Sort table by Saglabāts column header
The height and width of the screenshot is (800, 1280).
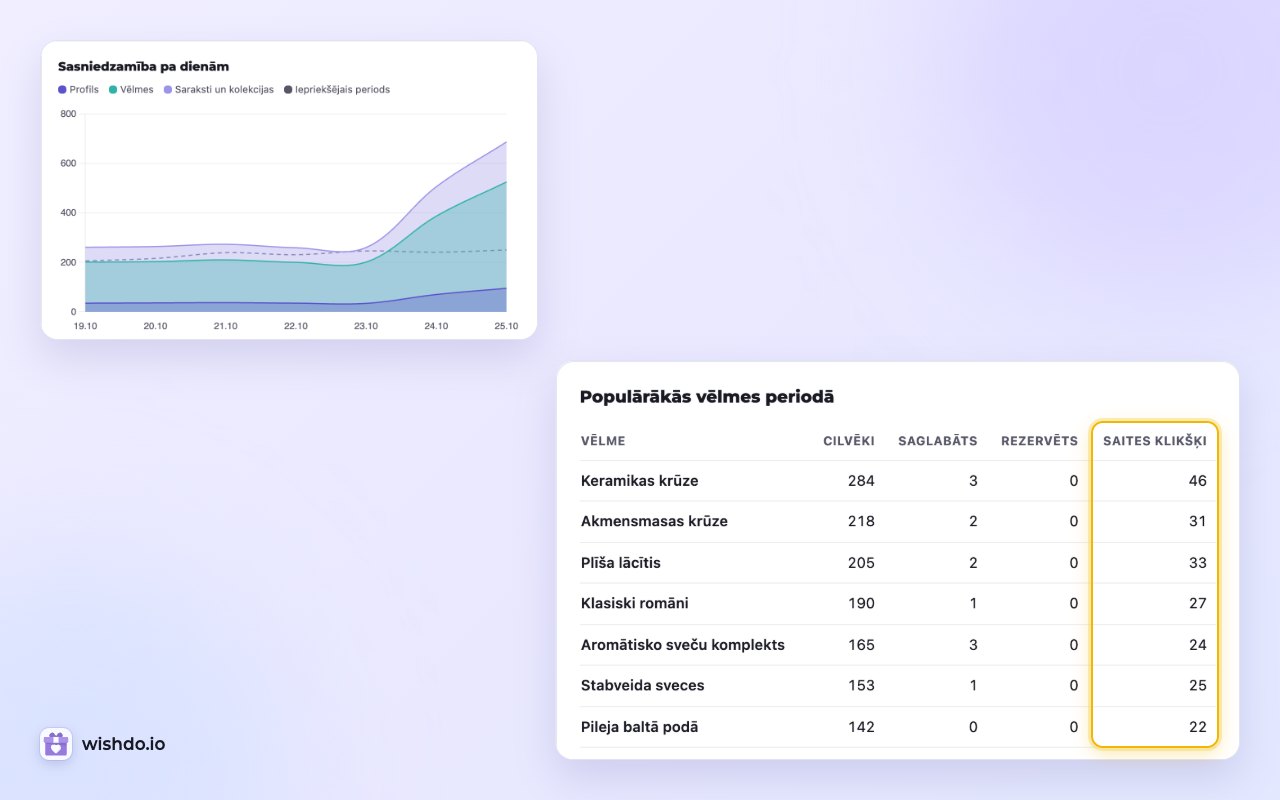(938, 441)
